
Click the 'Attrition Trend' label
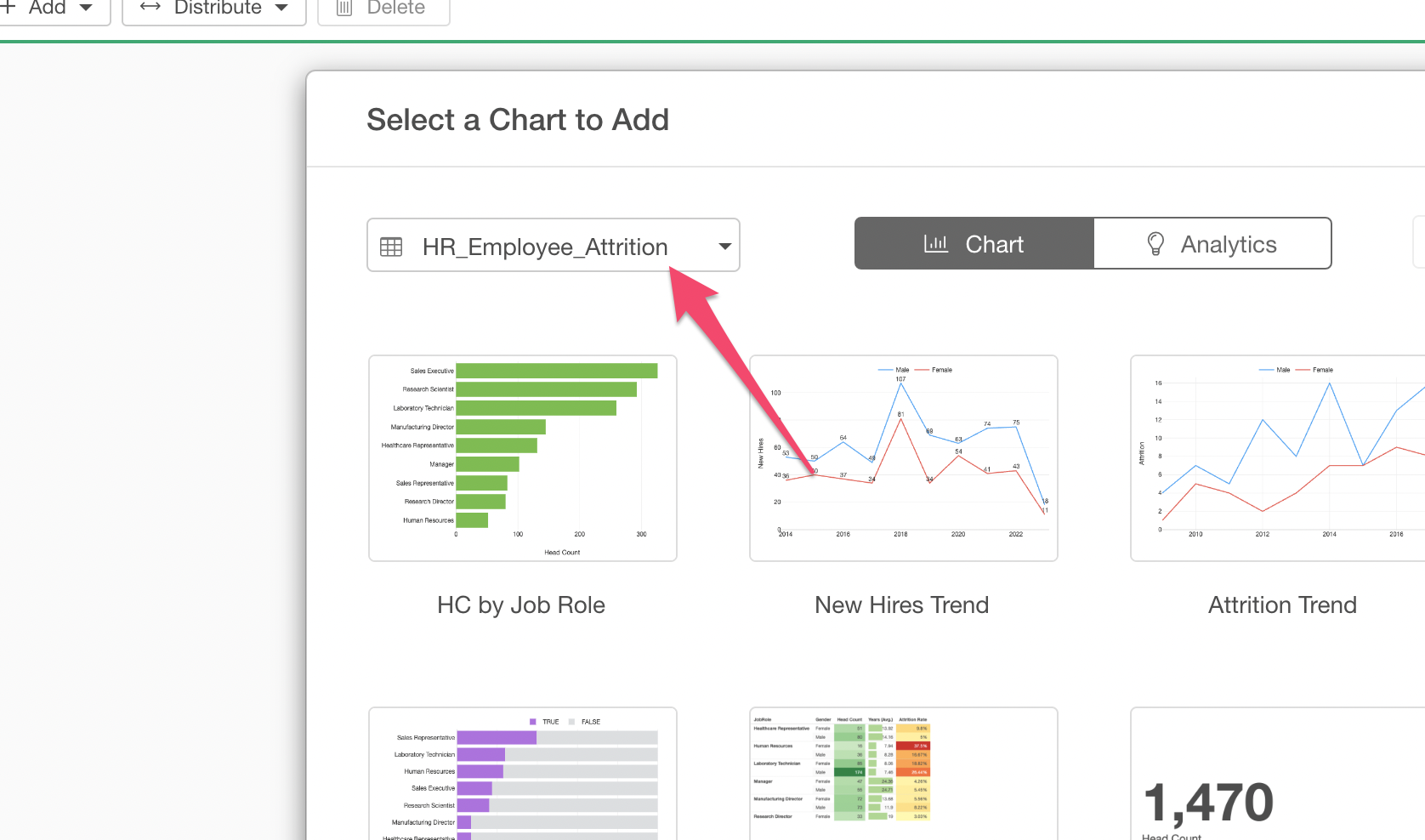1283,605
